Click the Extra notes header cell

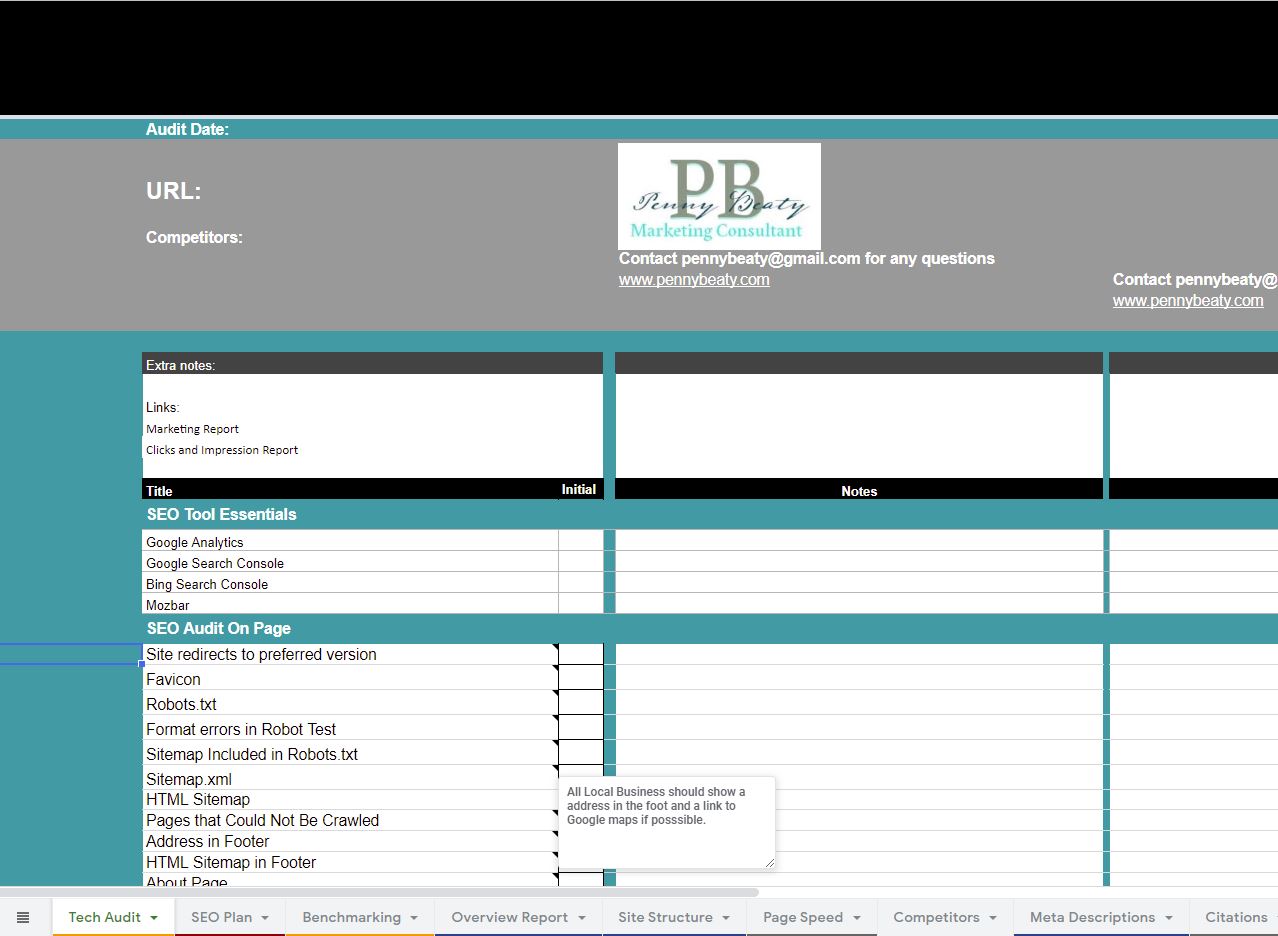(372, 365)
